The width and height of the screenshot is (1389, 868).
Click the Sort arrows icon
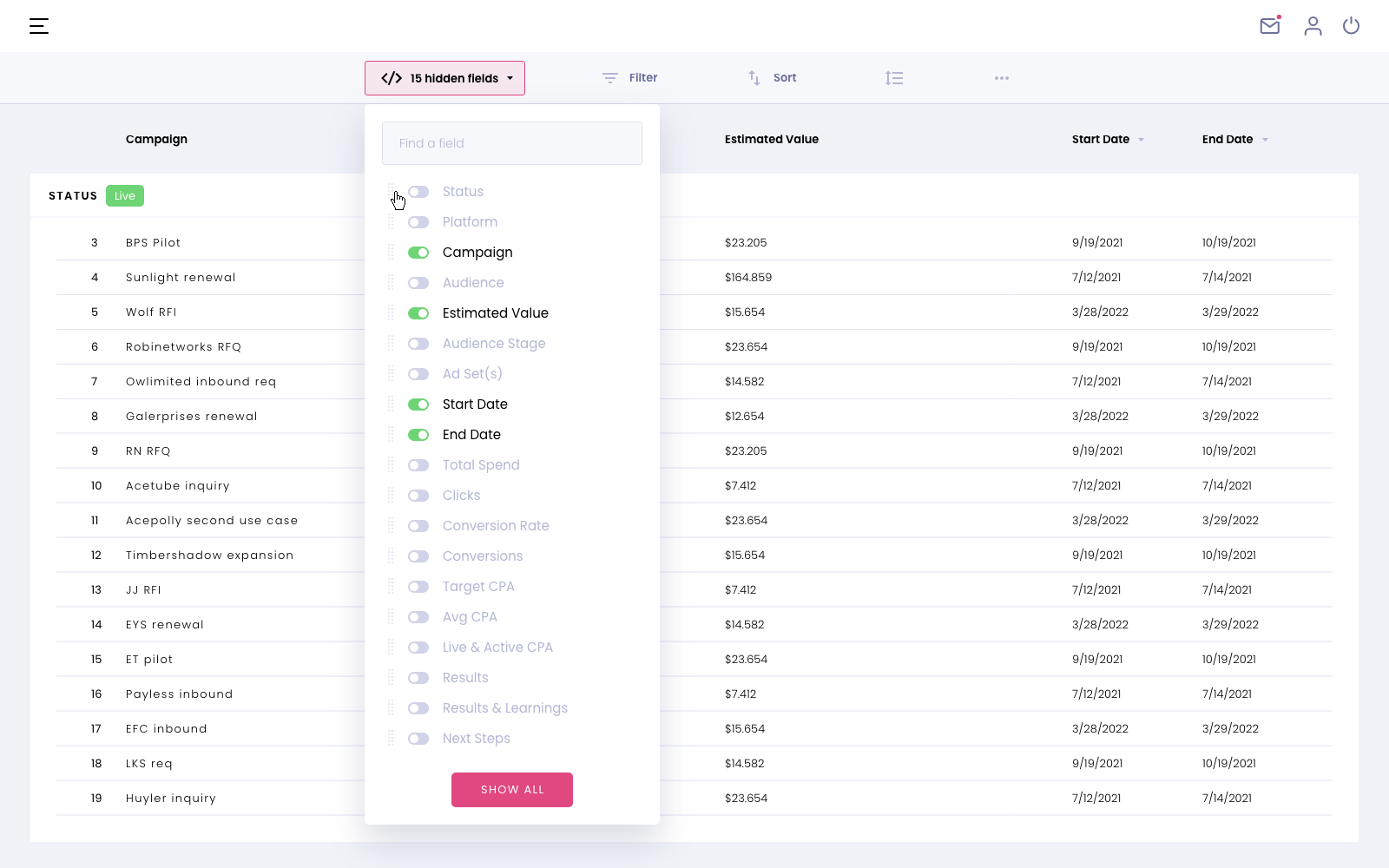754,78
